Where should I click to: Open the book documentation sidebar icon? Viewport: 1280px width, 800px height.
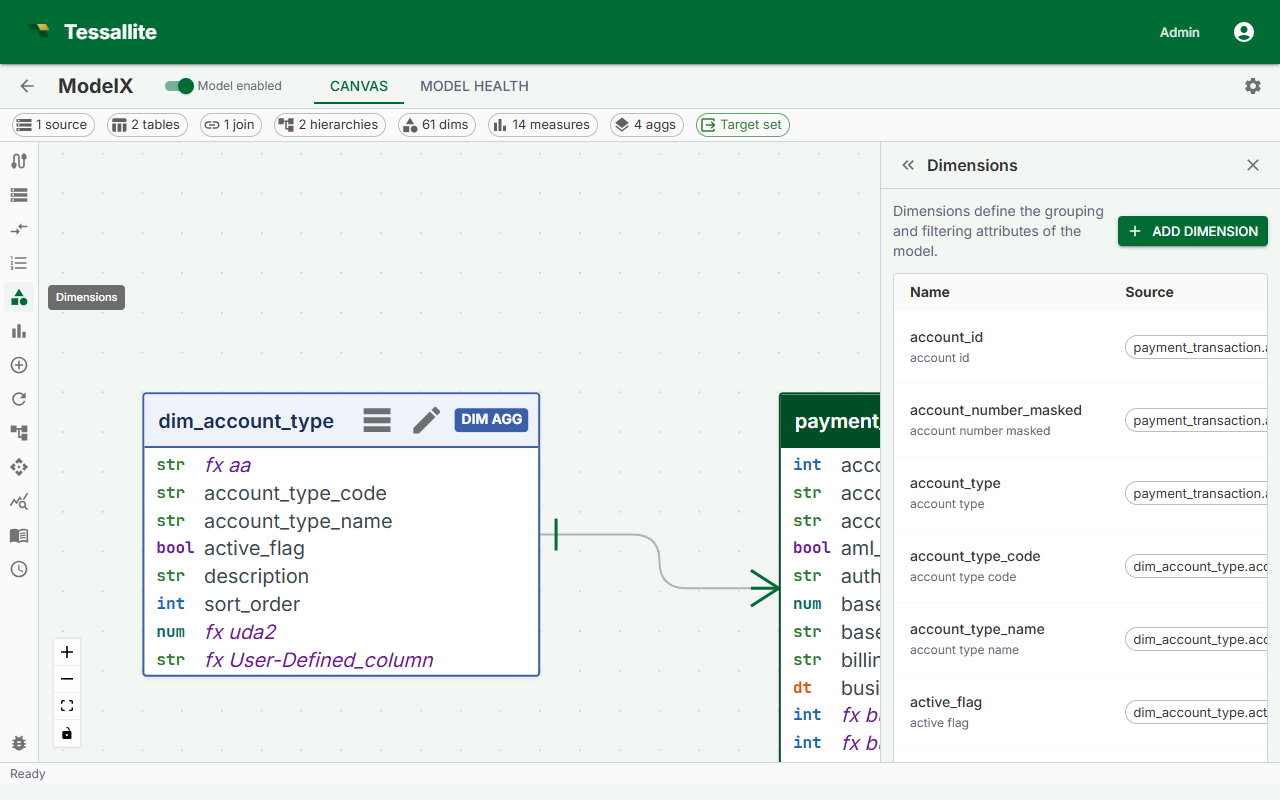point(19,535)
